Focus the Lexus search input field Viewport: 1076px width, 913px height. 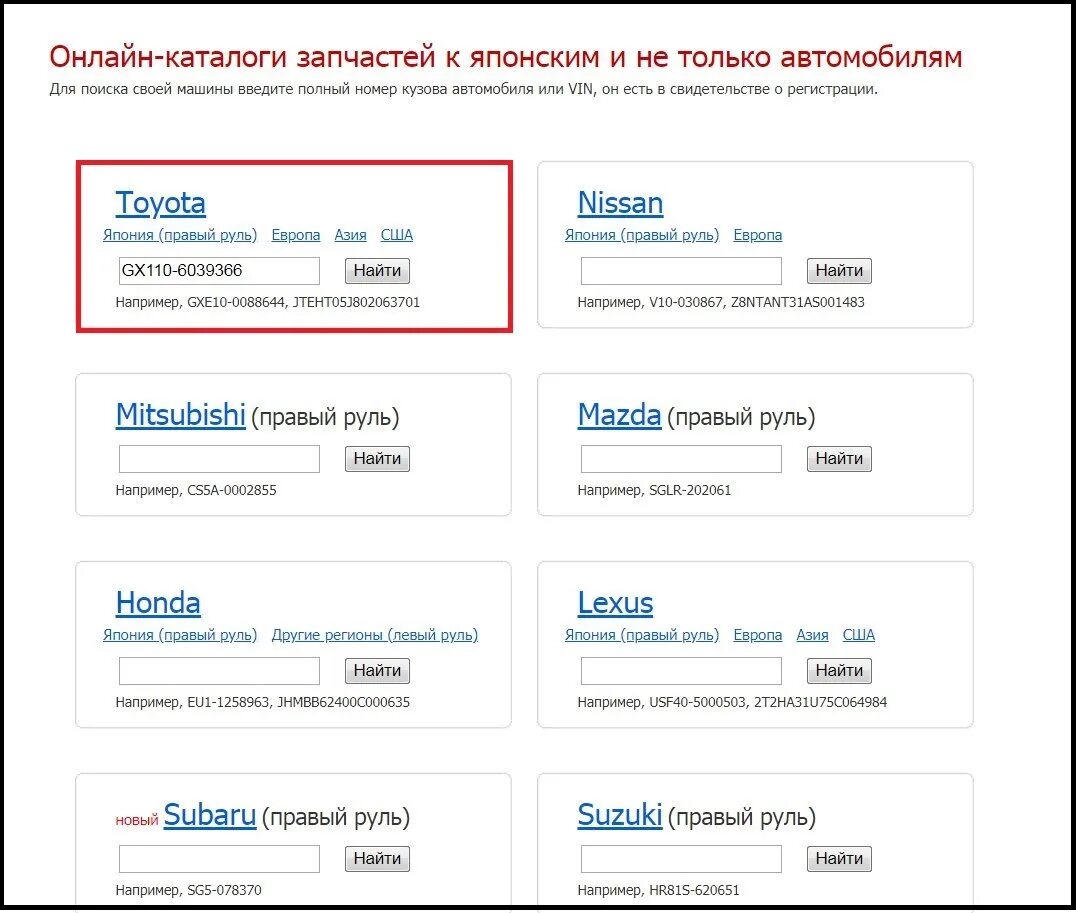pos(681,671)
